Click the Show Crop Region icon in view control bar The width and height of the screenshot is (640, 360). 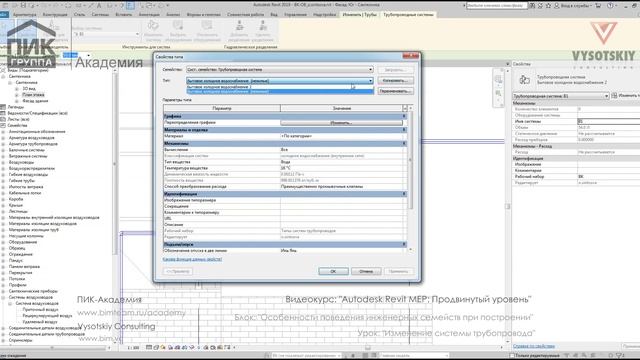[x=184, y=347]
